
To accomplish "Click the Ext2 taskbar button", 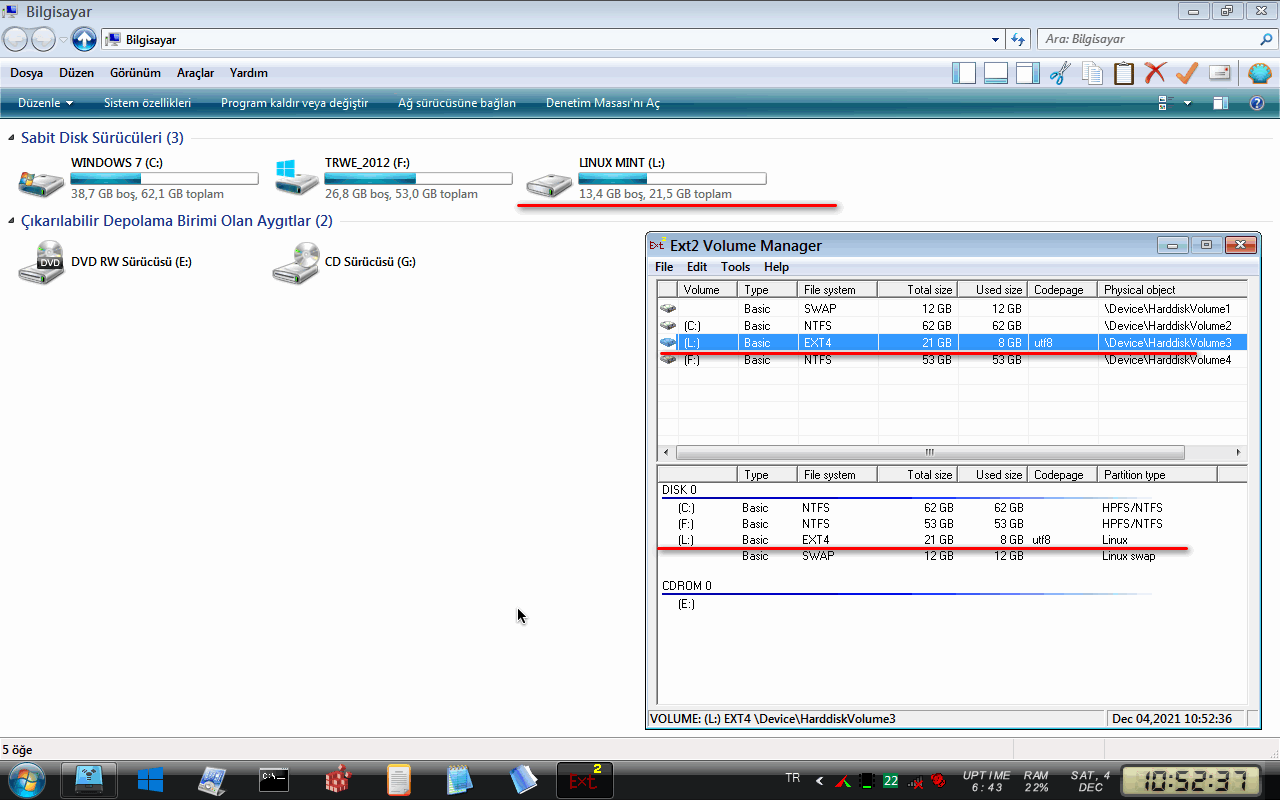I will (x=585, y=780).
